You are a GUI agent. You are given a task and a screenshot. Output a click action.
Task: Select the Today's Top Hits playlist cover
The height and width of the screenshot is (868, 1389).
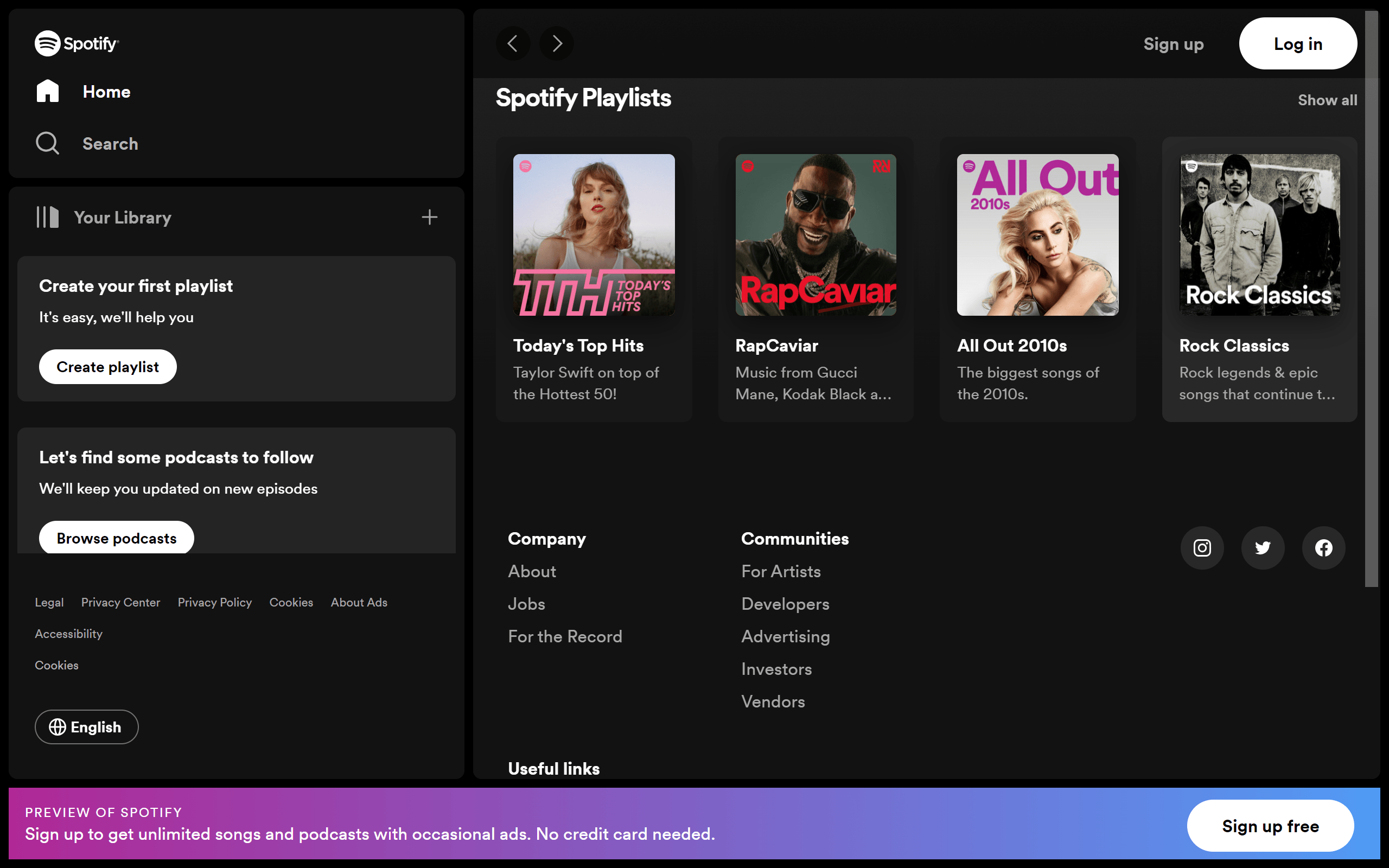pyautogui.click(x=594, y=235)
